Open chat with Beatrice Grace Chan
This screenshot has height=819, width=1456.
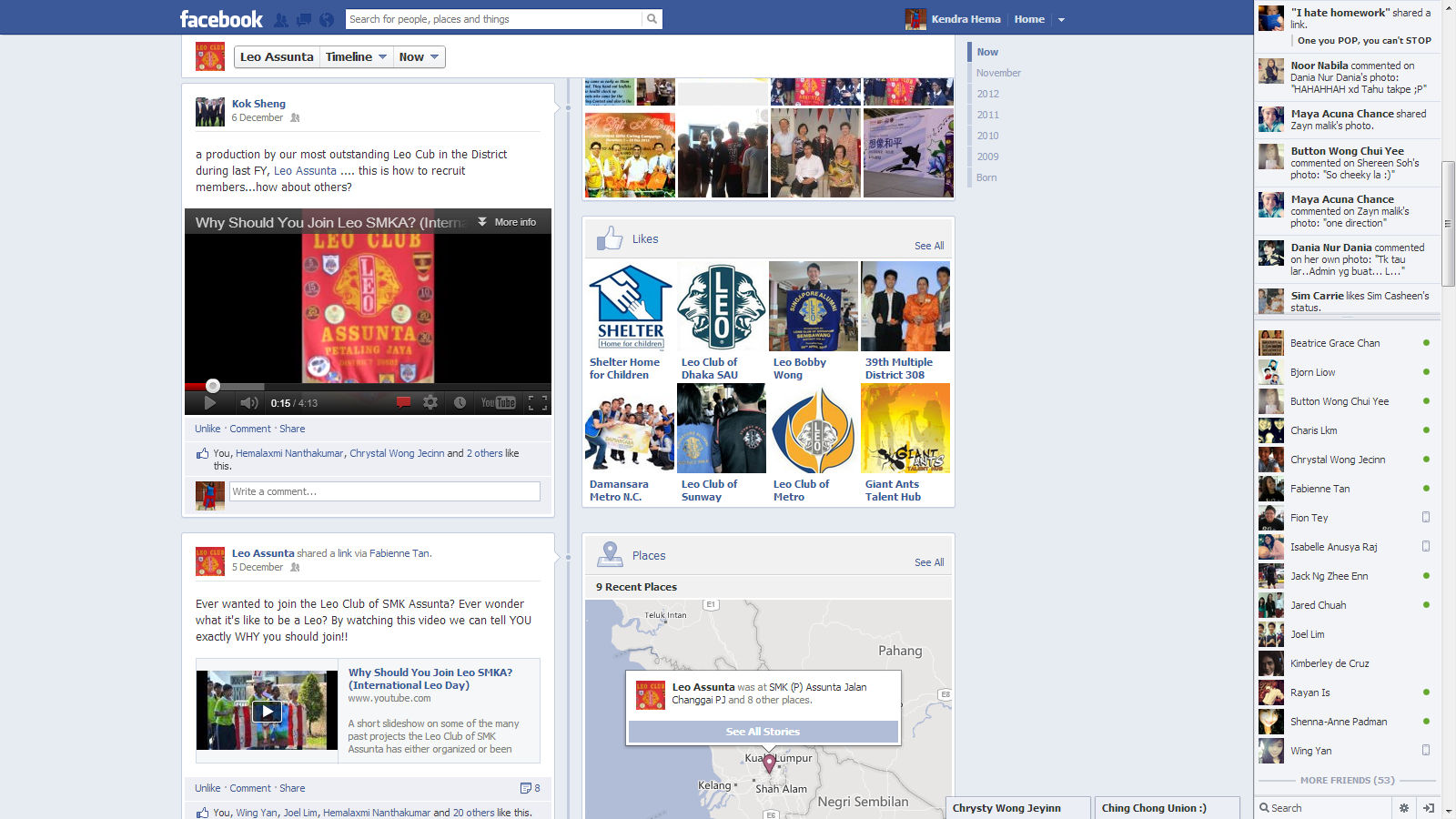tap(1346, 343)
